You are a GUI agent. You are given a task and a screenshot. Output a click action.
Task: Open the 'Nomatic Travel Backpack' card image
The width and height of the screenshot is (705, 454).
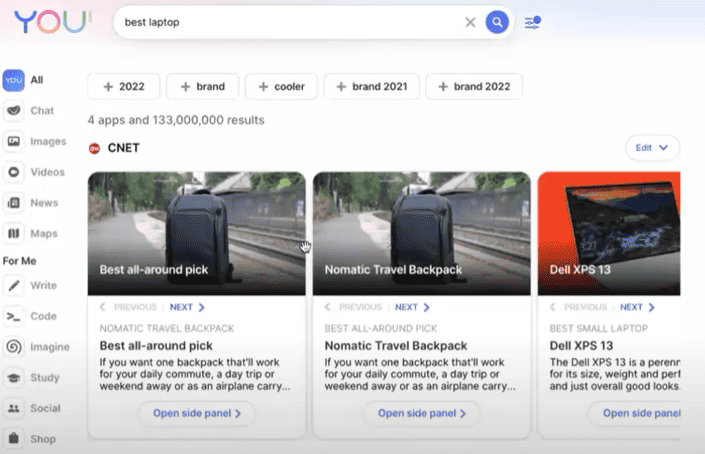click(x=422, y=233)
